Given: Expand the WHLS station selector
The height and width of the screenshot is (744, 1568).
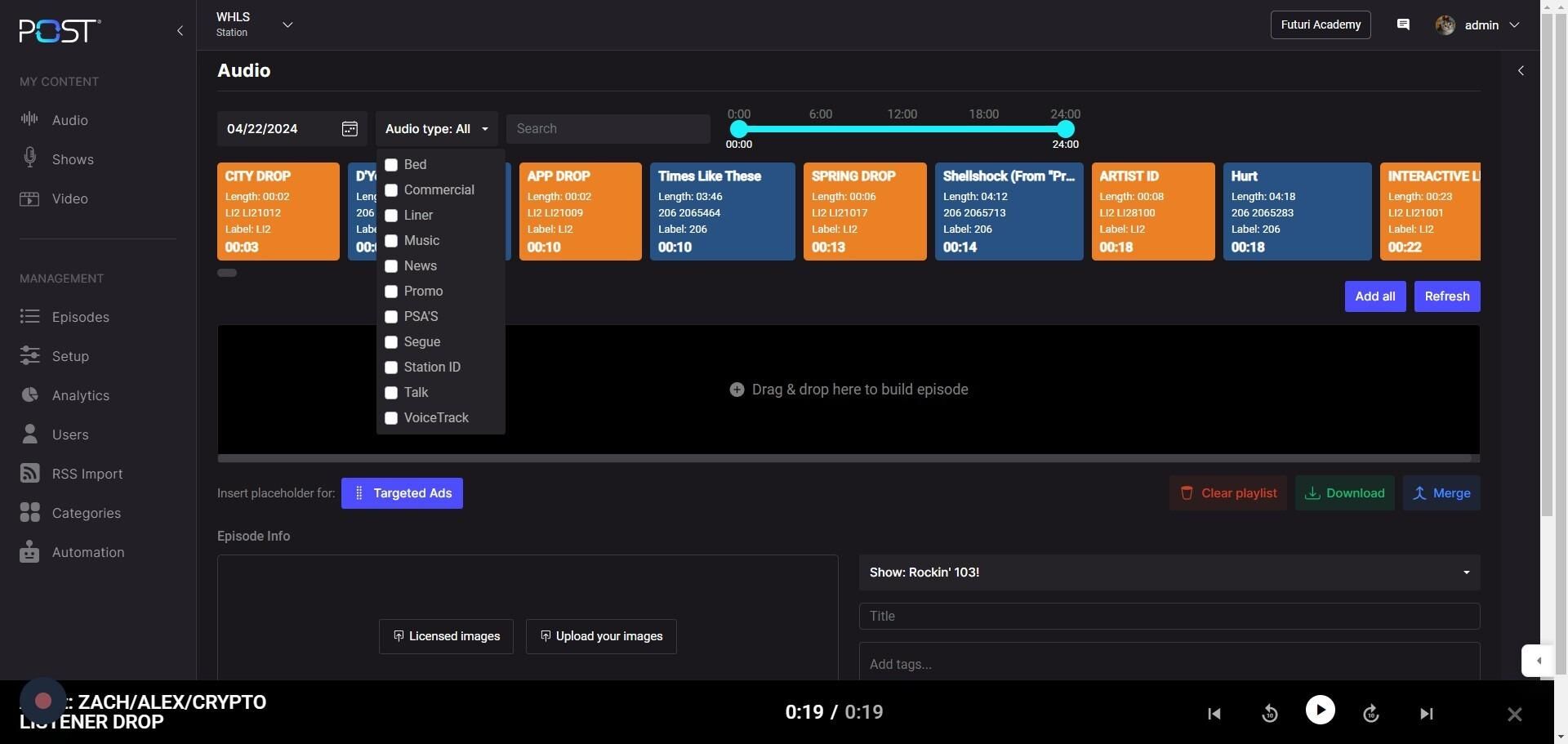Looking at the screenshot, I should pyautogui.click(x=287, y=25).
